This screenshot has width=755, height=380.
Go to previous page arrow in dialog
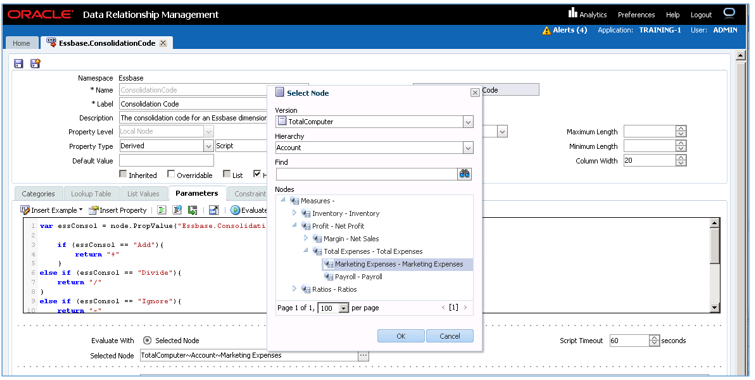point(443,308)
